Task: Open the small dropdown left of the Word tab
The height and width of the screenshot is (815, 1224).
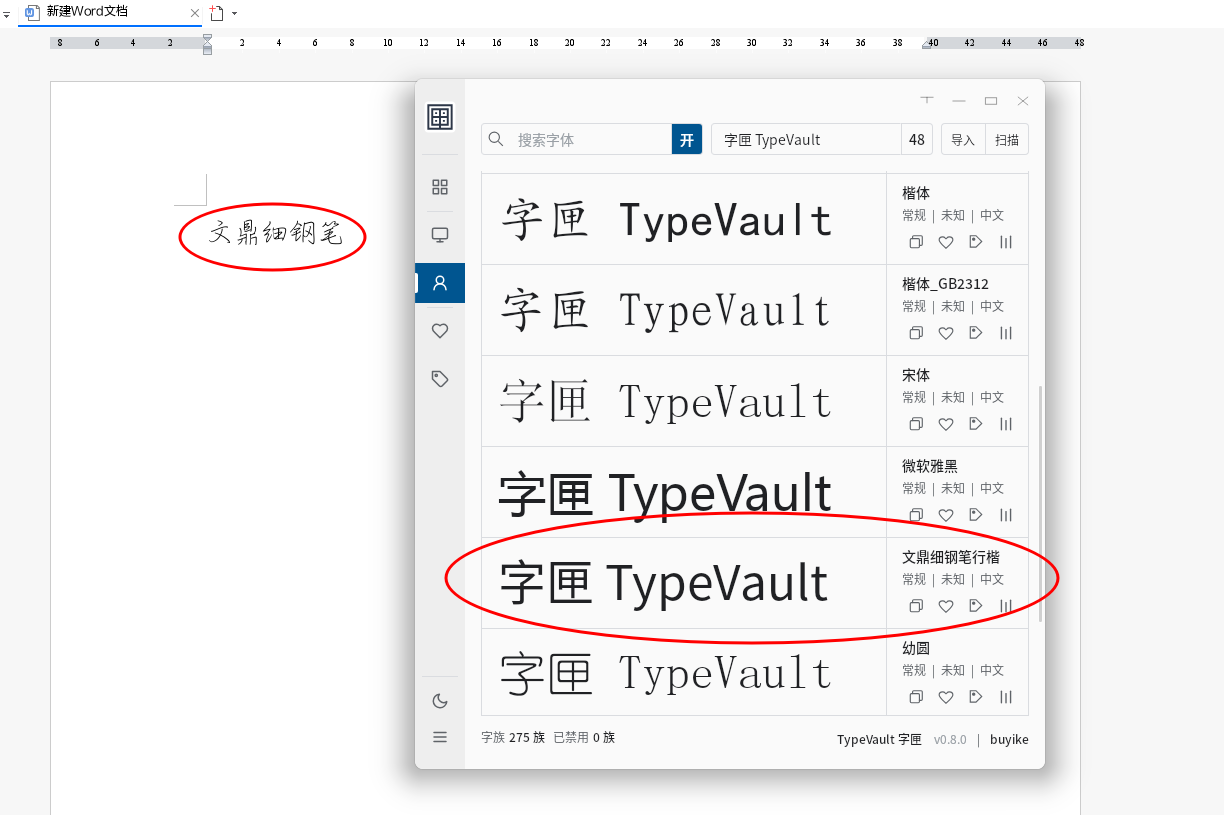Action: (x=6, y=14)
